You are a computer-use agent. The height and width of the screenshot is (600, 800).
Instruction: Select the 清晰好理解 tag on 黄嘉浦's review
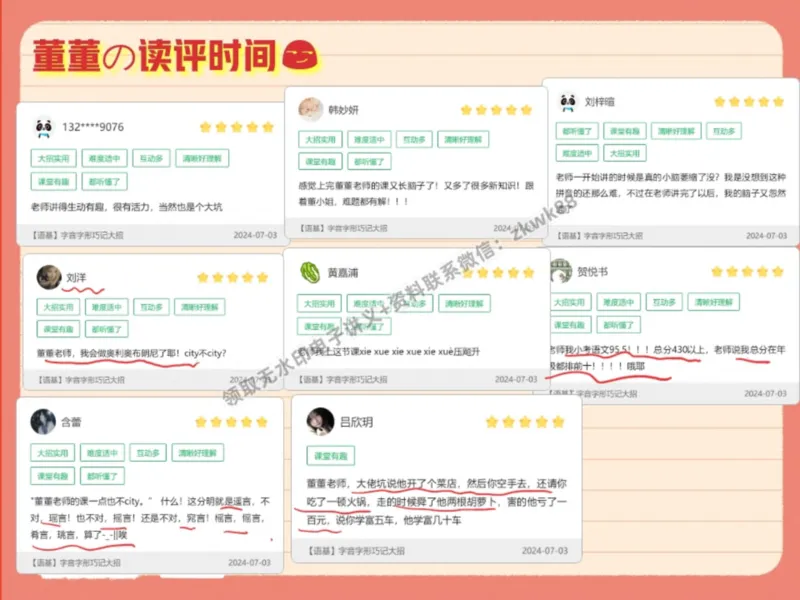(x=464, y=304)
